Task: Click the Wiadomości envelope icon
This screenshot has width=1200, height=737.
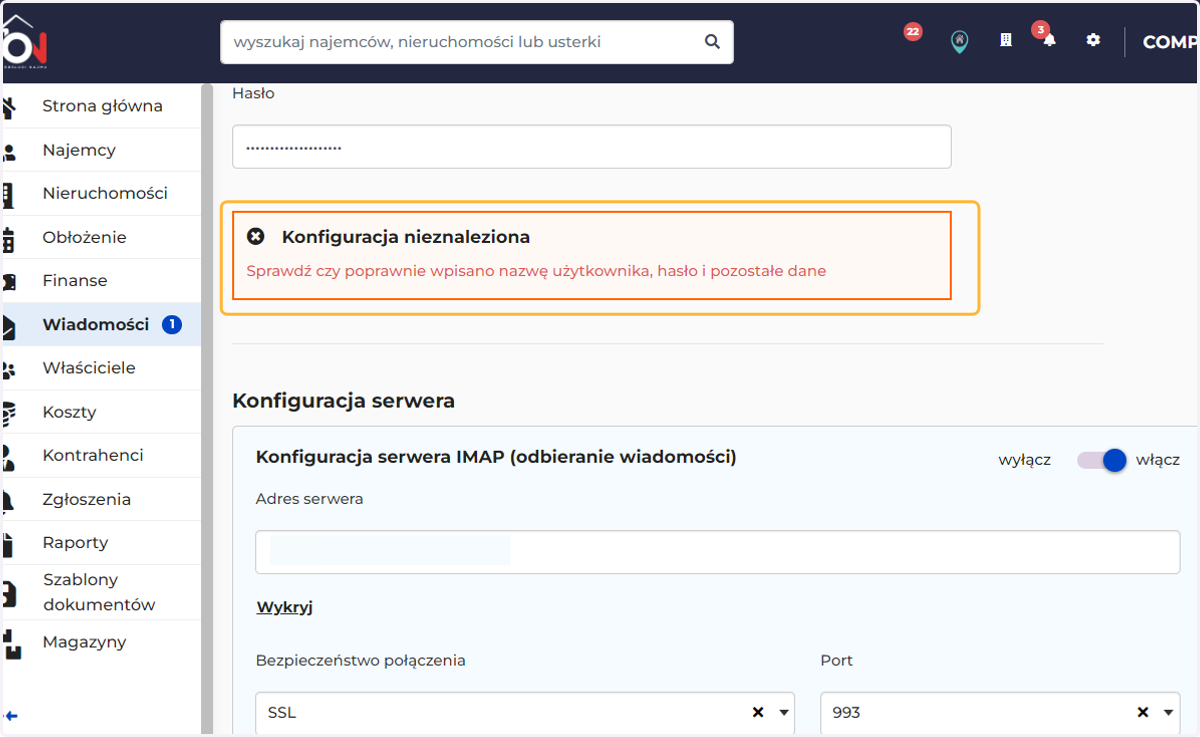Action: tap(9, 325)
